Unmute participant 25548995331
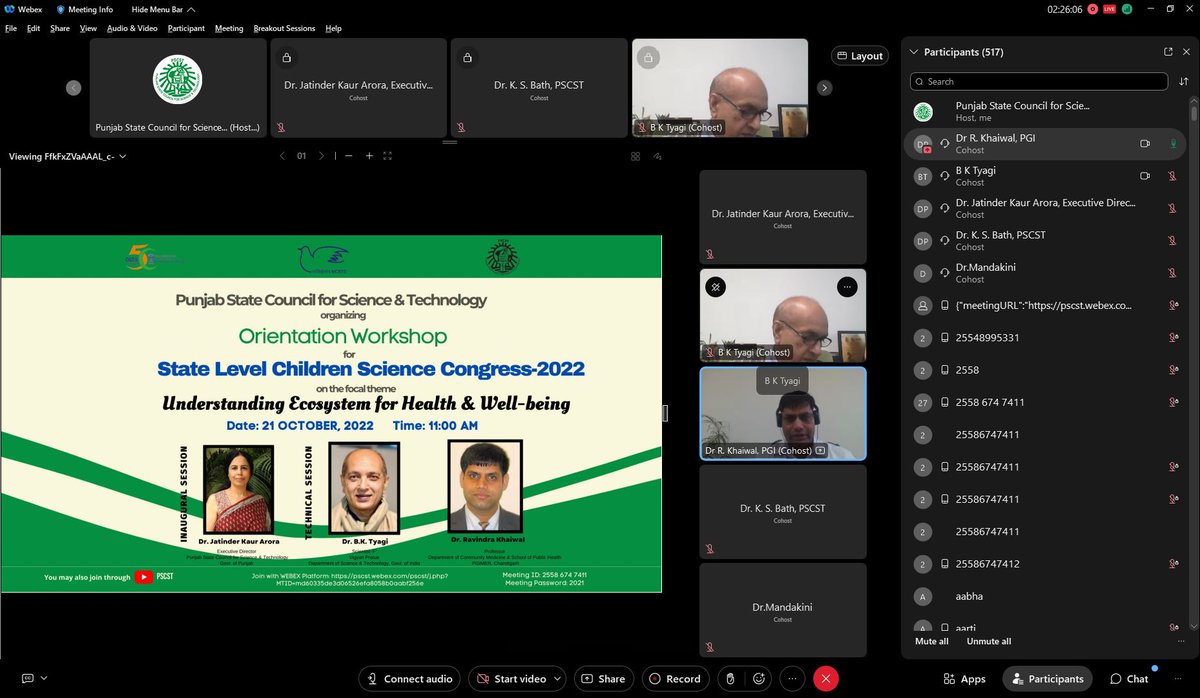Image resolution: width=1200 pixels, height=698 pixels. coord(1173,338)
